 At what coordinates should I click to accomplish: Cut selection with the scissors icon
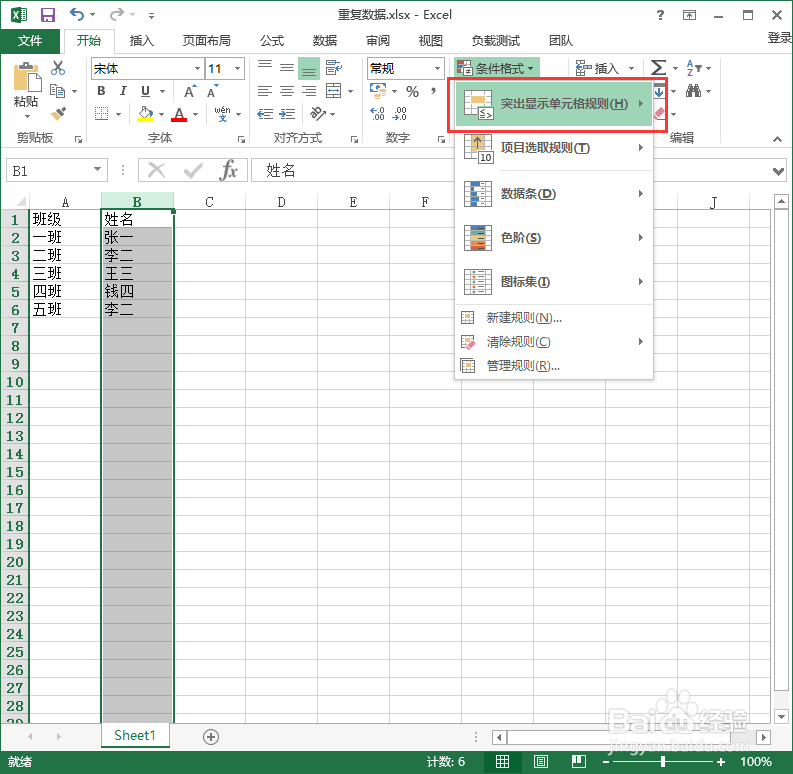point(58,68)
